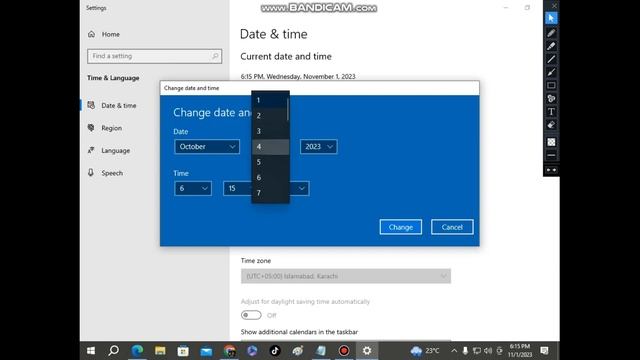
Task: Click search magnifier in Find a setting
Action: click(215, 56)
